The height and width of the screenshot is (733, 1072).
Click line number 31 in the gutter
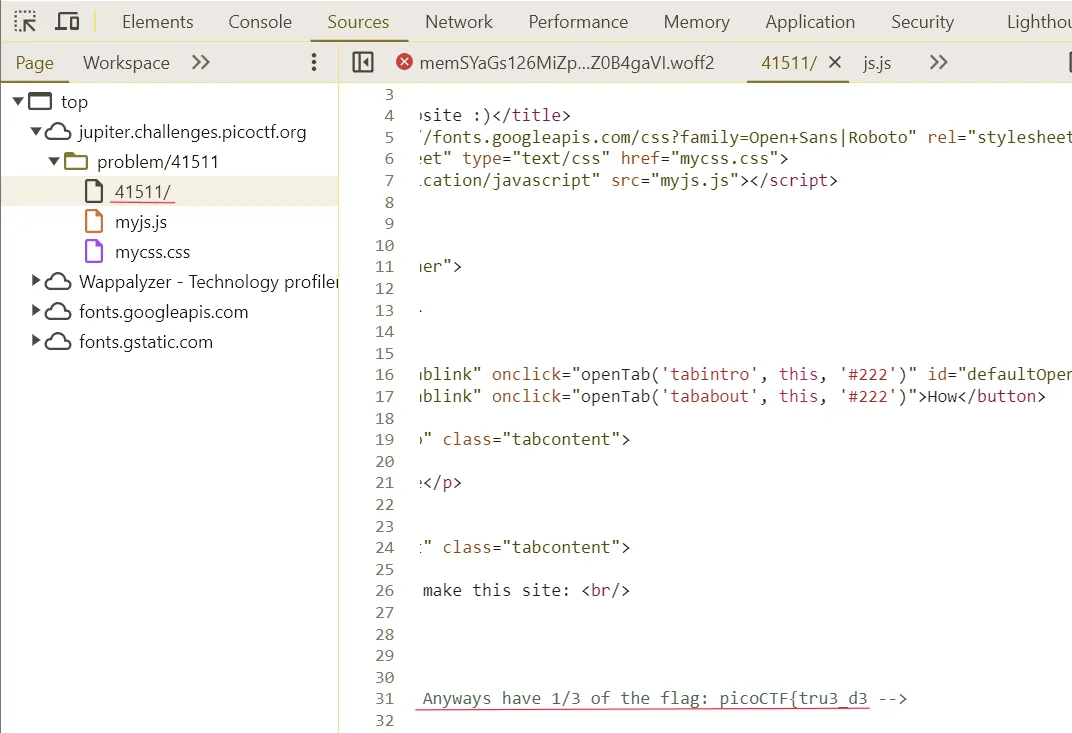coord(385,699)
